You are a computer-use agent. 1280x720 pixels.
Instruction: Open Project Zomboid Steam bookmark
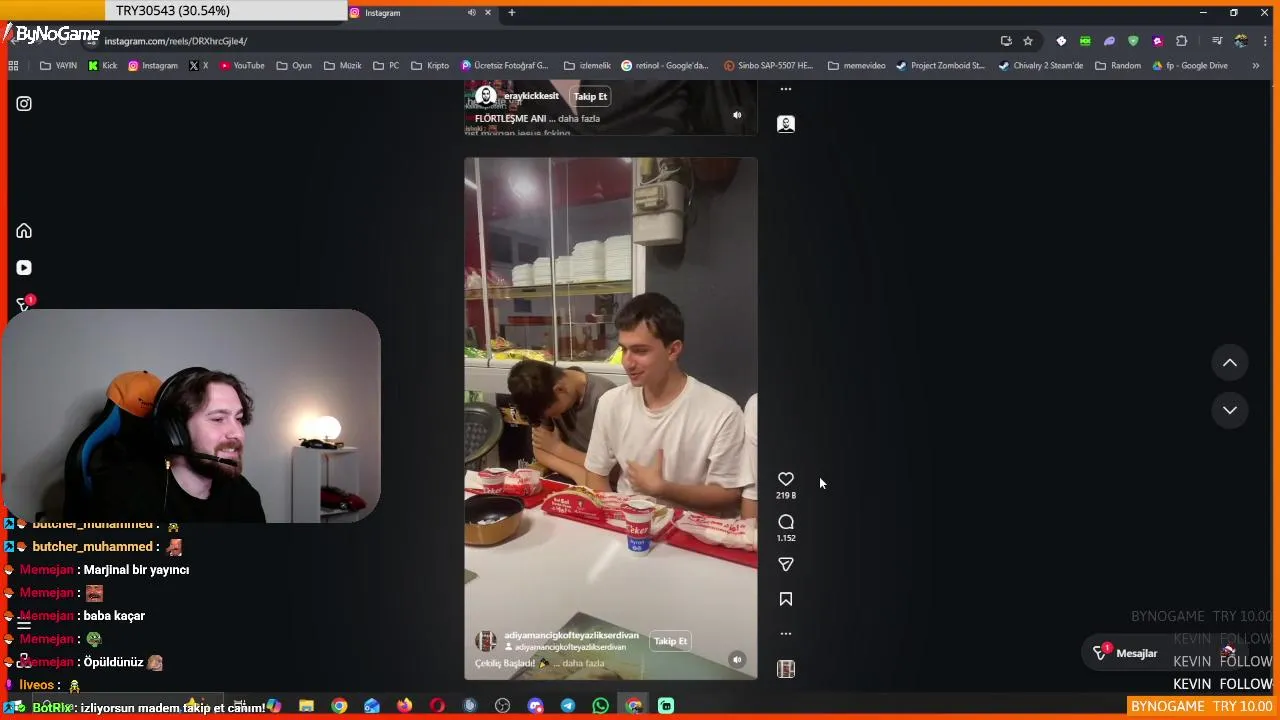(x=941, y=66)
